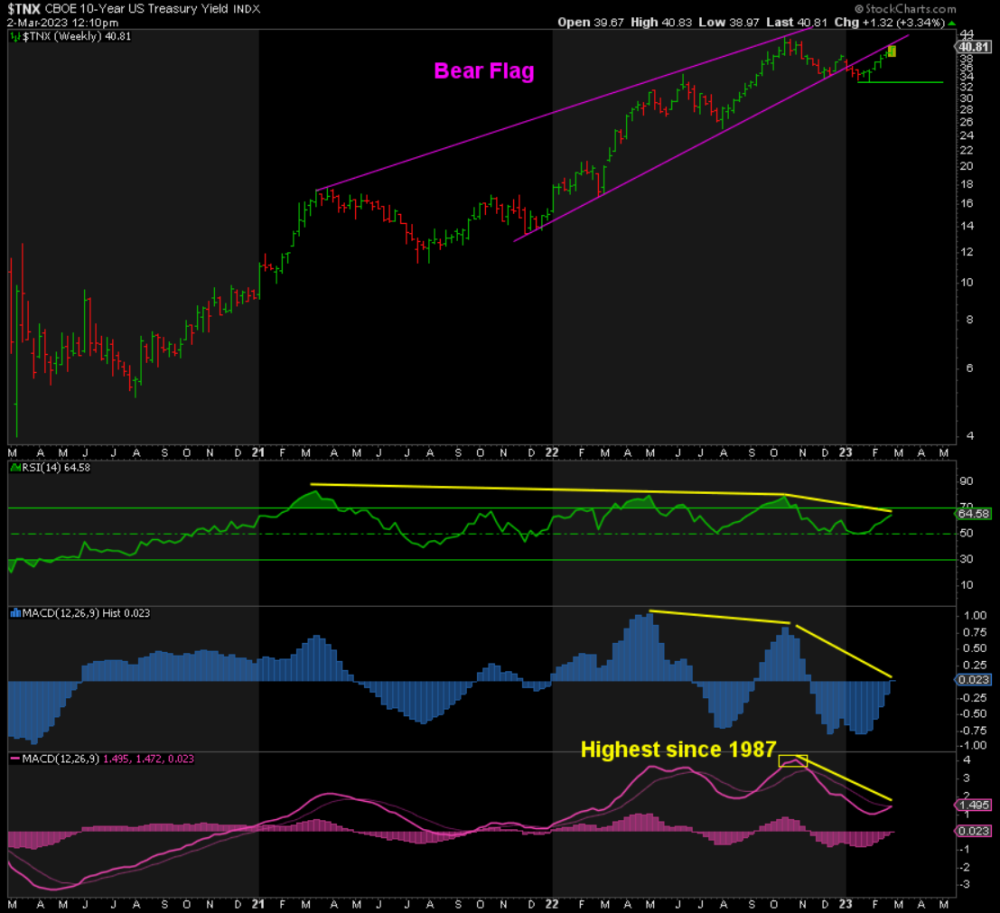Select the 'Bear Flag' annotation text
This screenshot has height=913, width=1000.
pyautogui.click(x=484, y=71)
